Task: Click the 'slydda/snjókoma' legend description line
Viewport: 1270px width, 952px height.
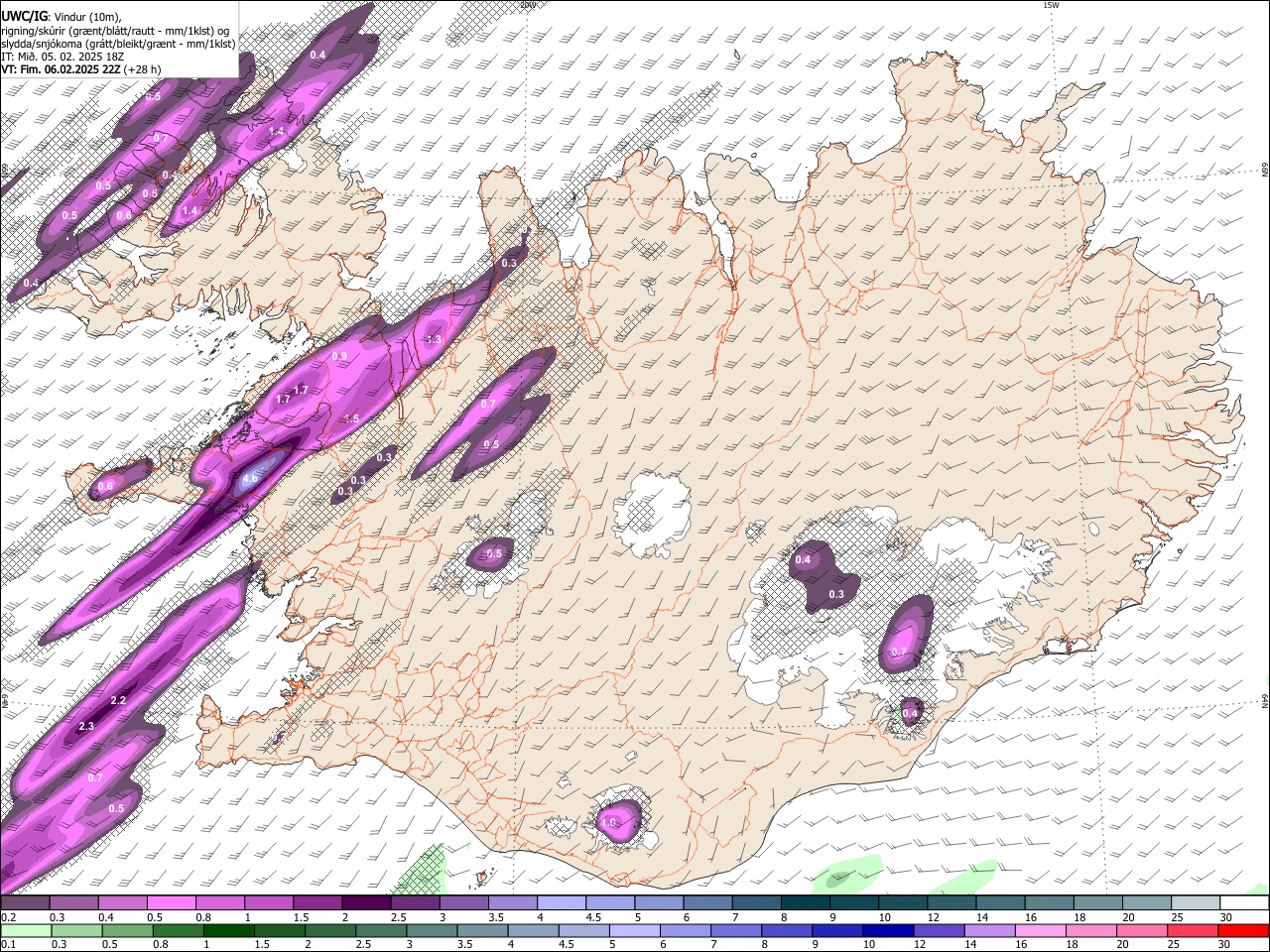Action: coord(118,44)
